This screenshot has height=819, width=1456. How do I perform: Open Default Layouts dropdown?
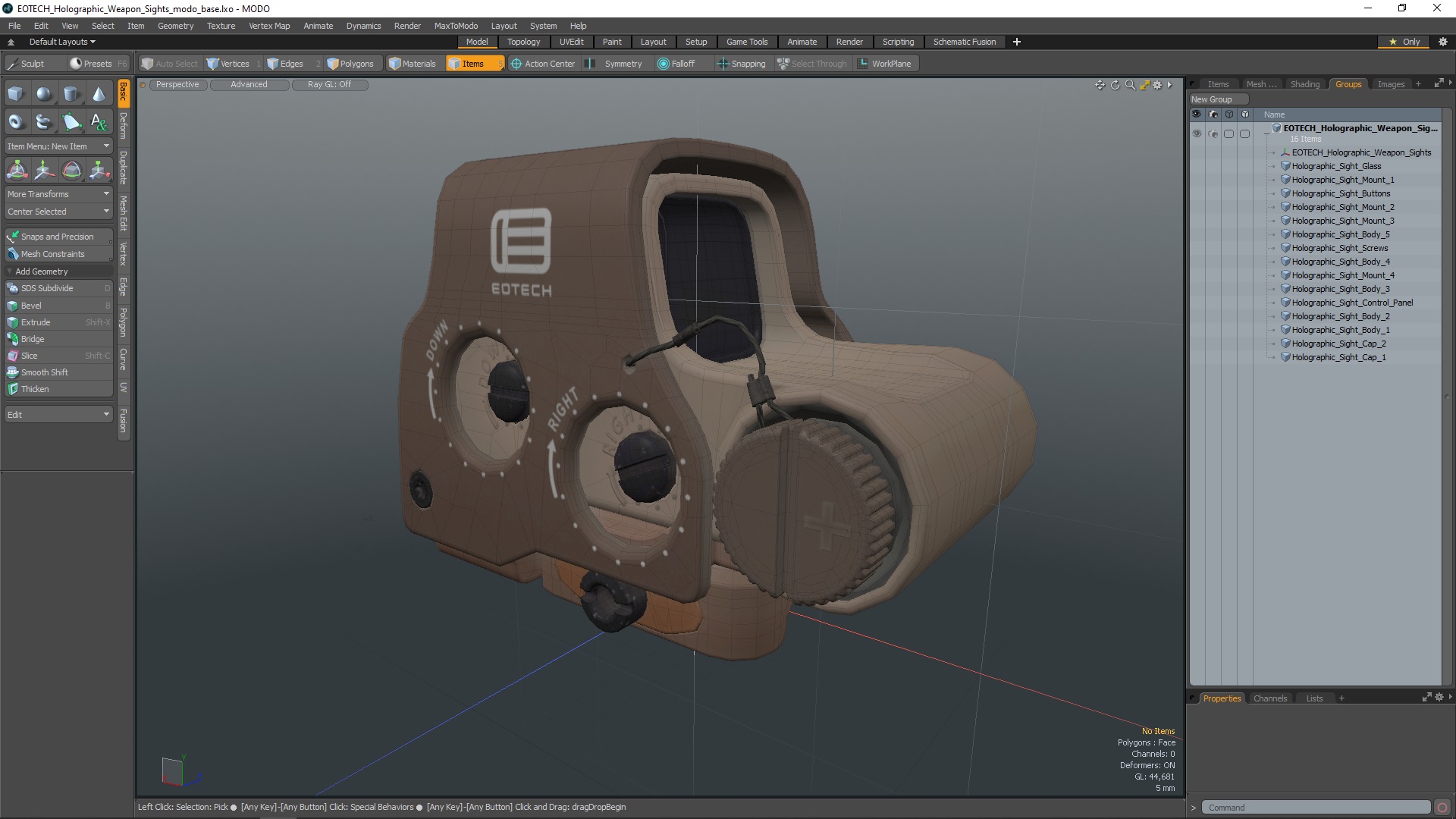click(62, 42)
